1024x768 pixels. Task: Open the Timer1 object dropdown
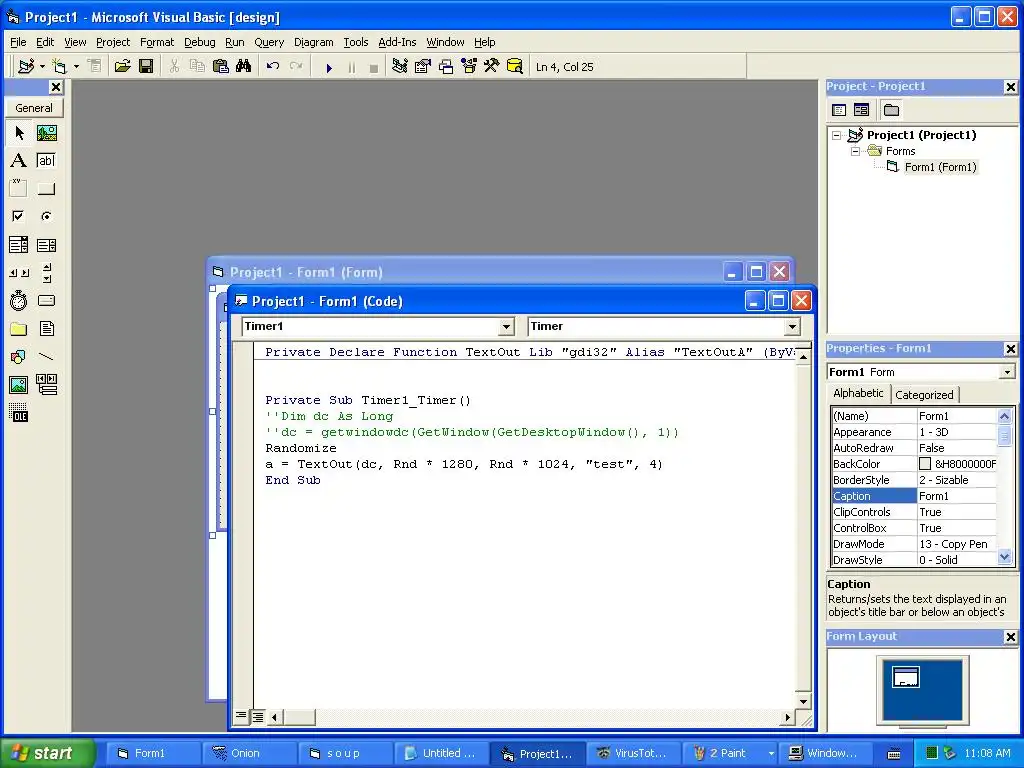point(506,327)
